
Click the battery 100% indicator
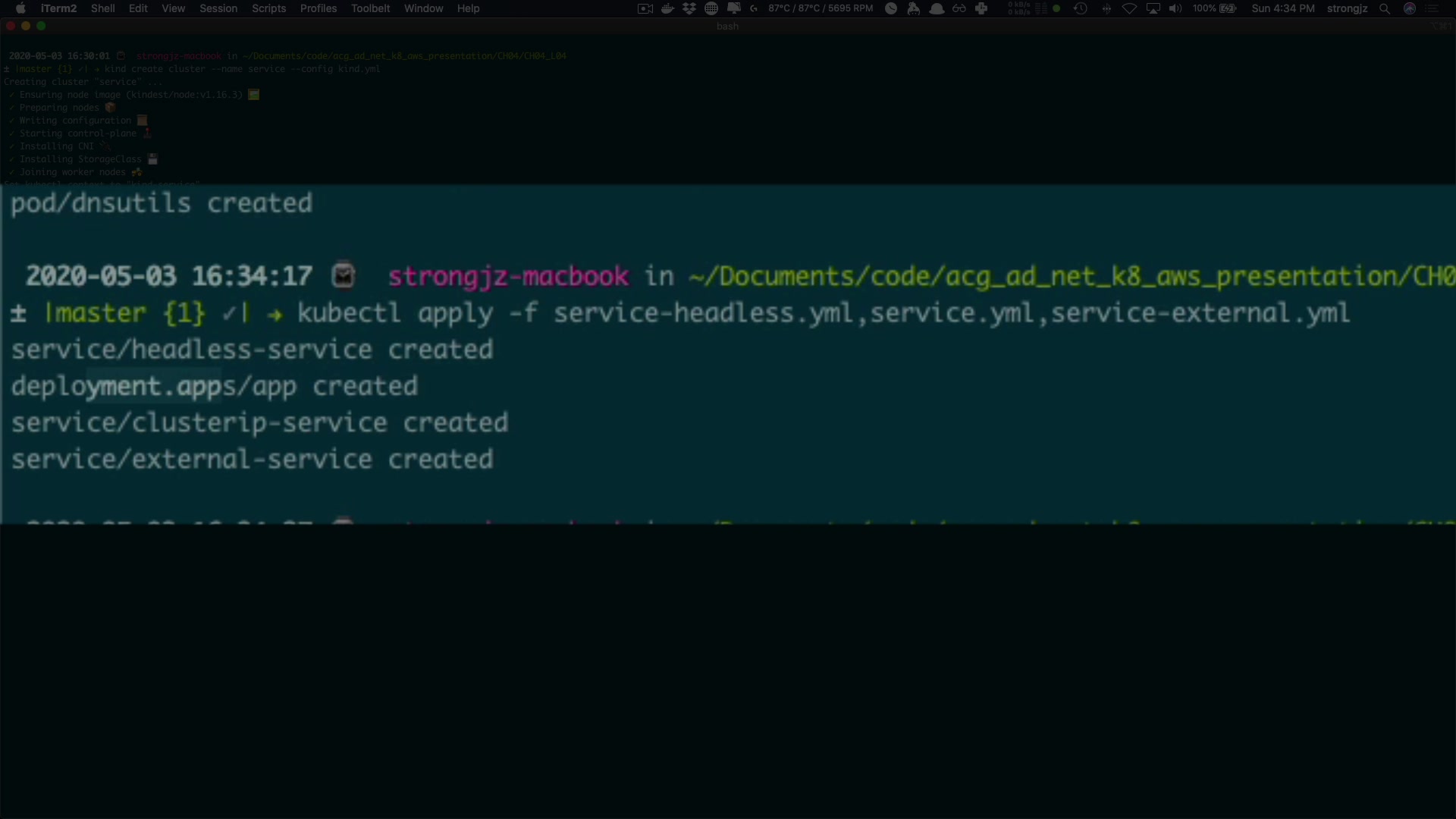click(1214, 8)
